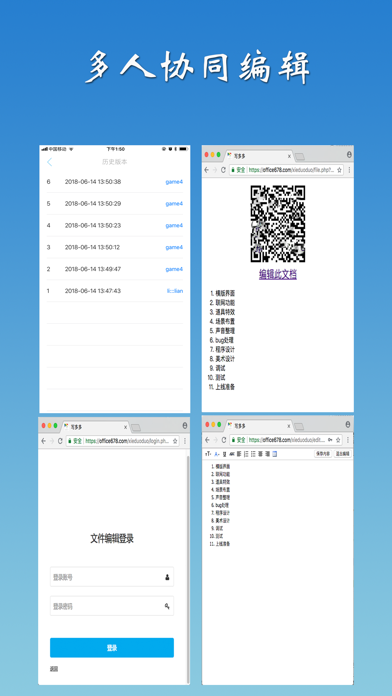Select the 写多多 tab in QR page browser
This screenshot has height=696, width=392.
coord(260,156)
